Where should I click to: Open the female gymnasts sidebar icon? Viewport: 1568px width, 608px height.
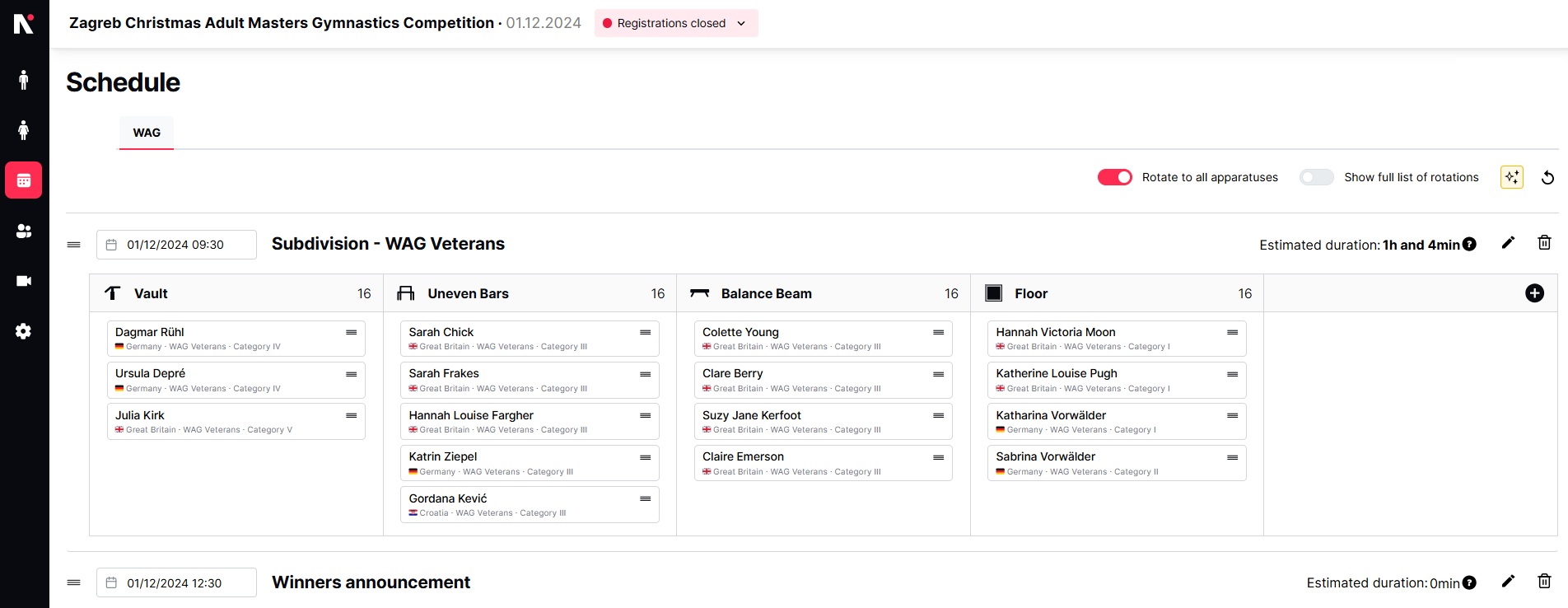pyautogui.click(x=24, y=130)
